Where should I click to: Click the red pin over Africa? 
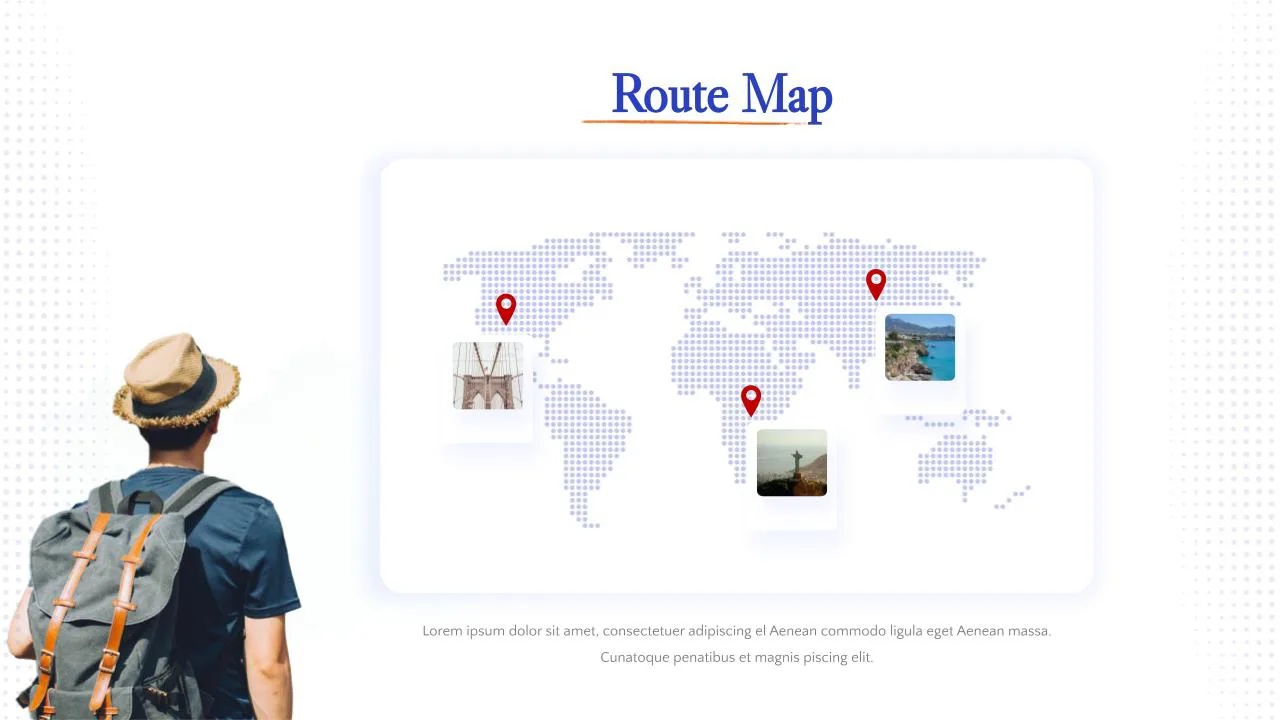[x=751, y=401]
